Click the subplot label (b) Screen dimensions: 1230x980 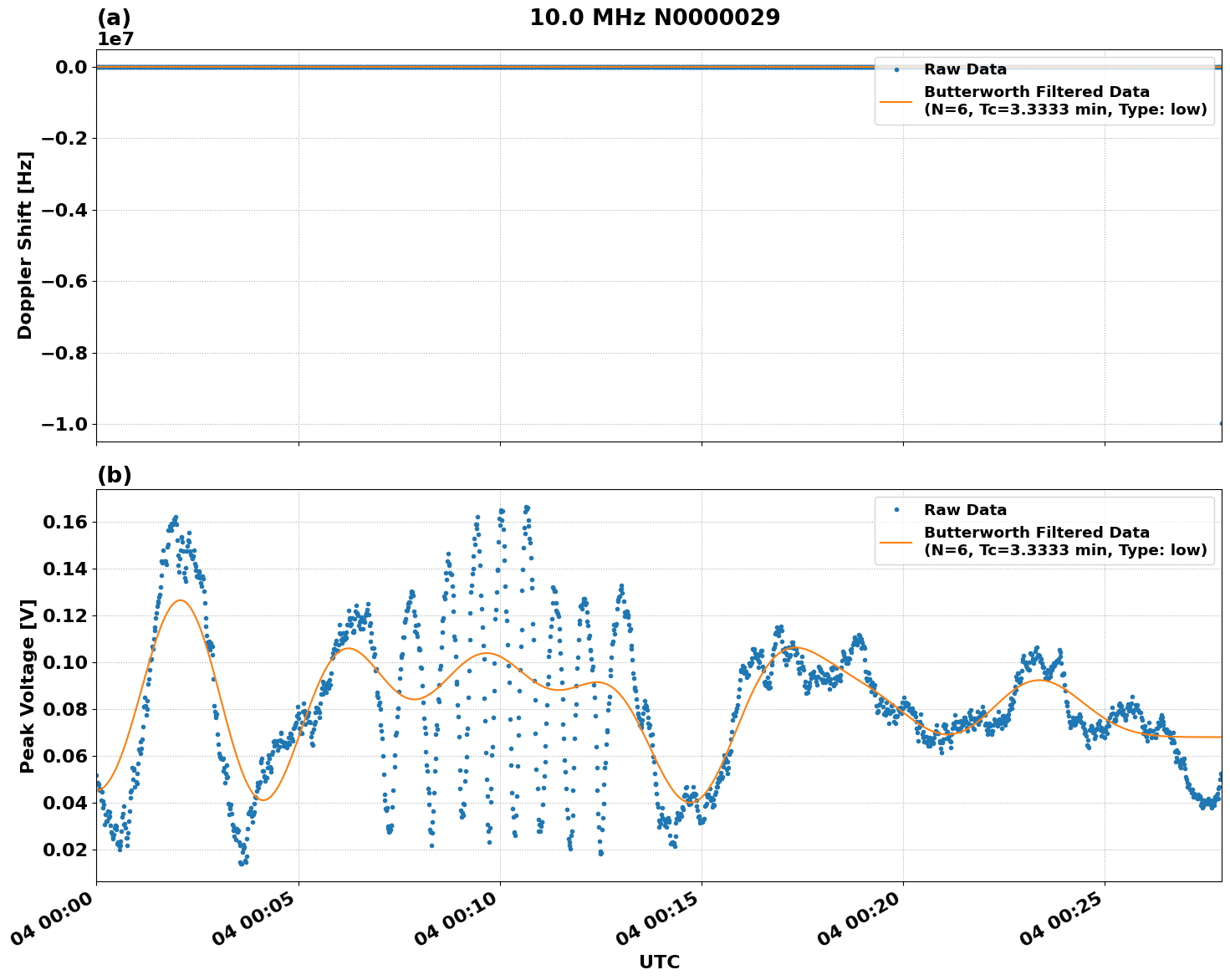coord(115,474)
